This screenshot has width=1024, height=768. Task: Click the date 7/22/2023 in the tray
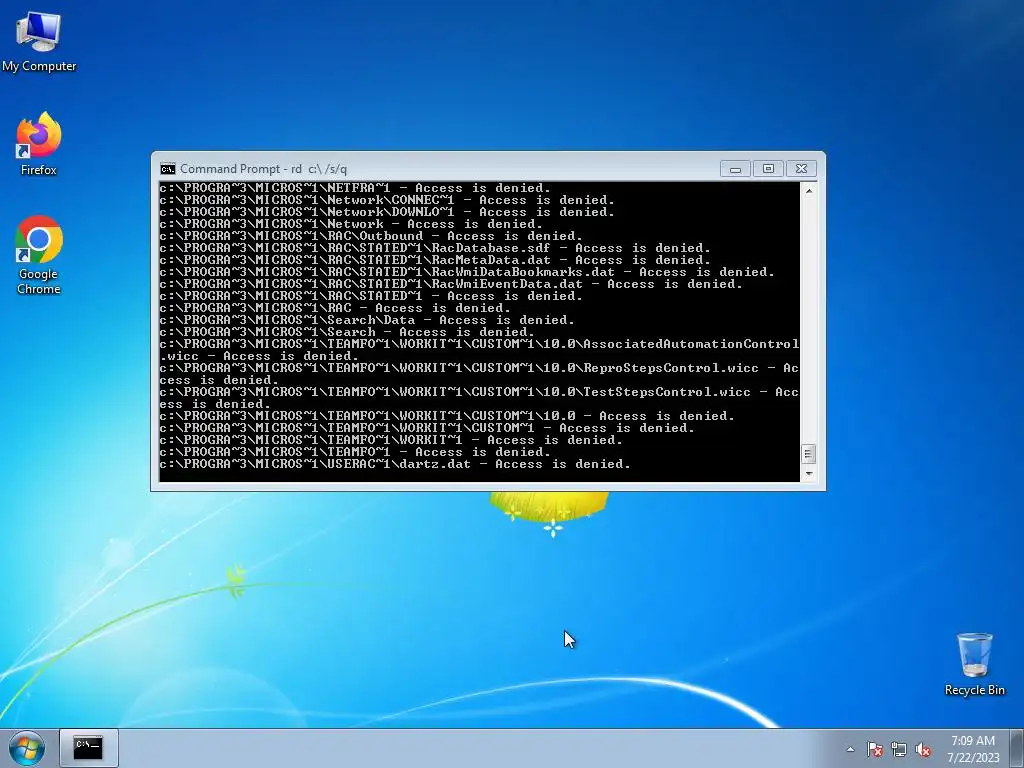coord(973,758)
